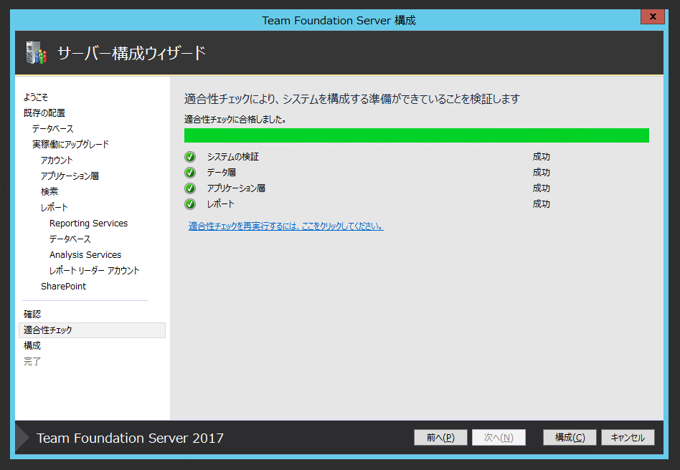
Task: Open 実稼働にアップグレード step
Action: [70, 144]
